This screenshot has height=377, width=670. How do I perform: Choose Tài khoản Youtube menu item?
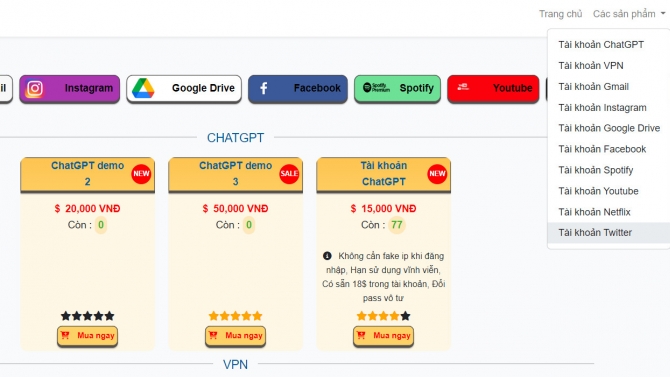608,191
